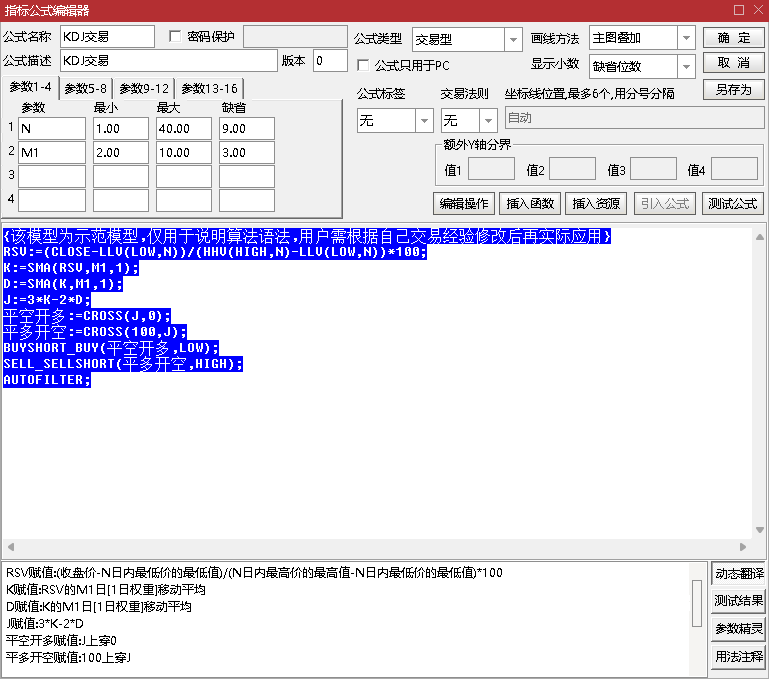The image size is (769, 679).
Task: Click the 取消 button
Action: pyautogui.click(x=734, y=63)
